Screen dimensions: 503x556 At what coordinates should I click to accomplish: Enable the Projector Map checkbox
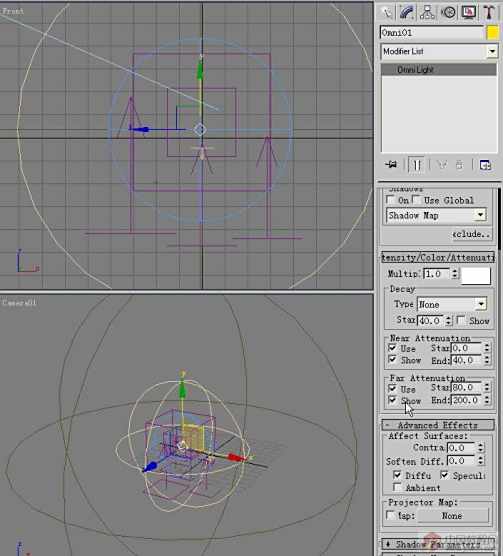tap(391, 515)
